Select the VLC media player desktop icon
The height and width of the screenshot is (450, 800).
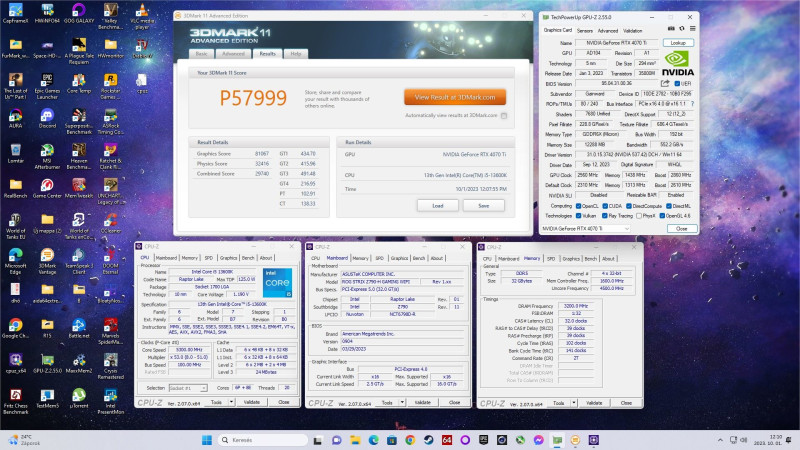pos(142,16)
